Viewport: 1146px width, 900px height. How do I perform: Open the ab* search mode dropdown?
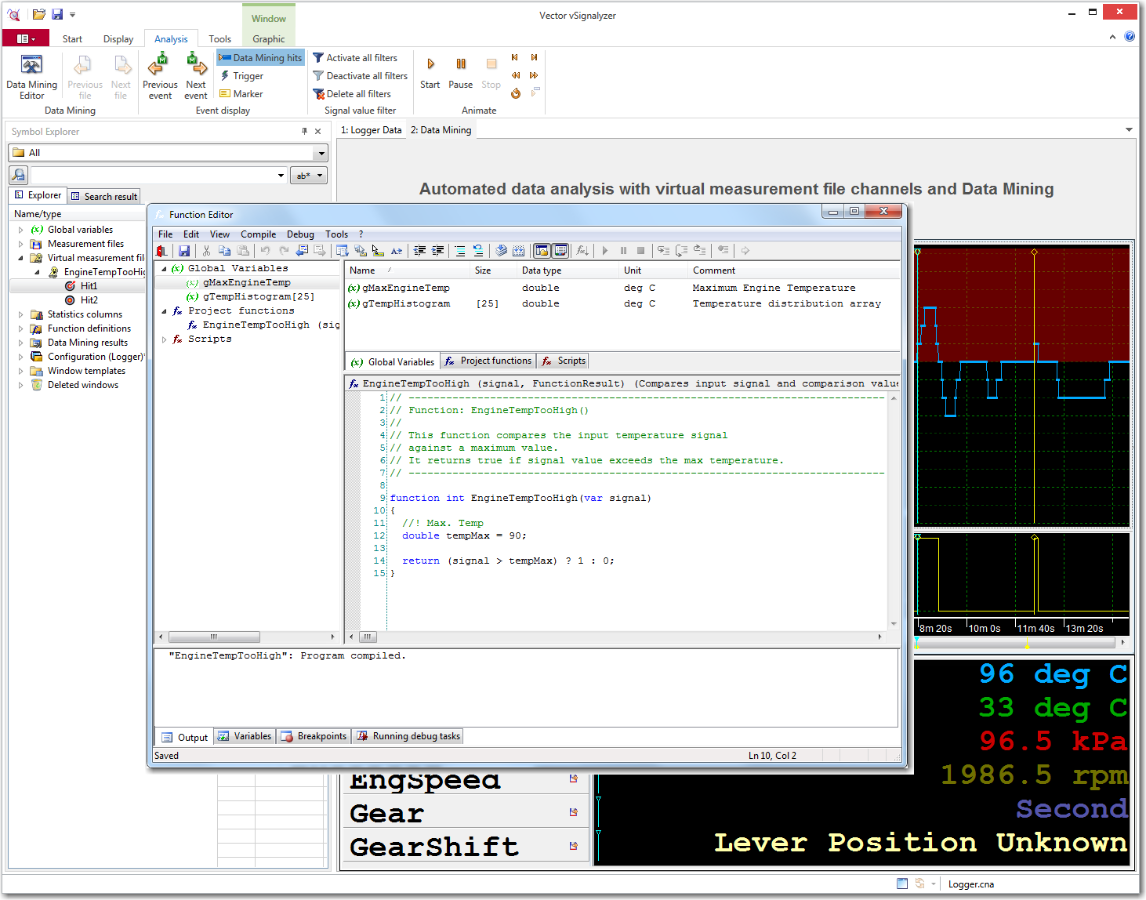308,175
